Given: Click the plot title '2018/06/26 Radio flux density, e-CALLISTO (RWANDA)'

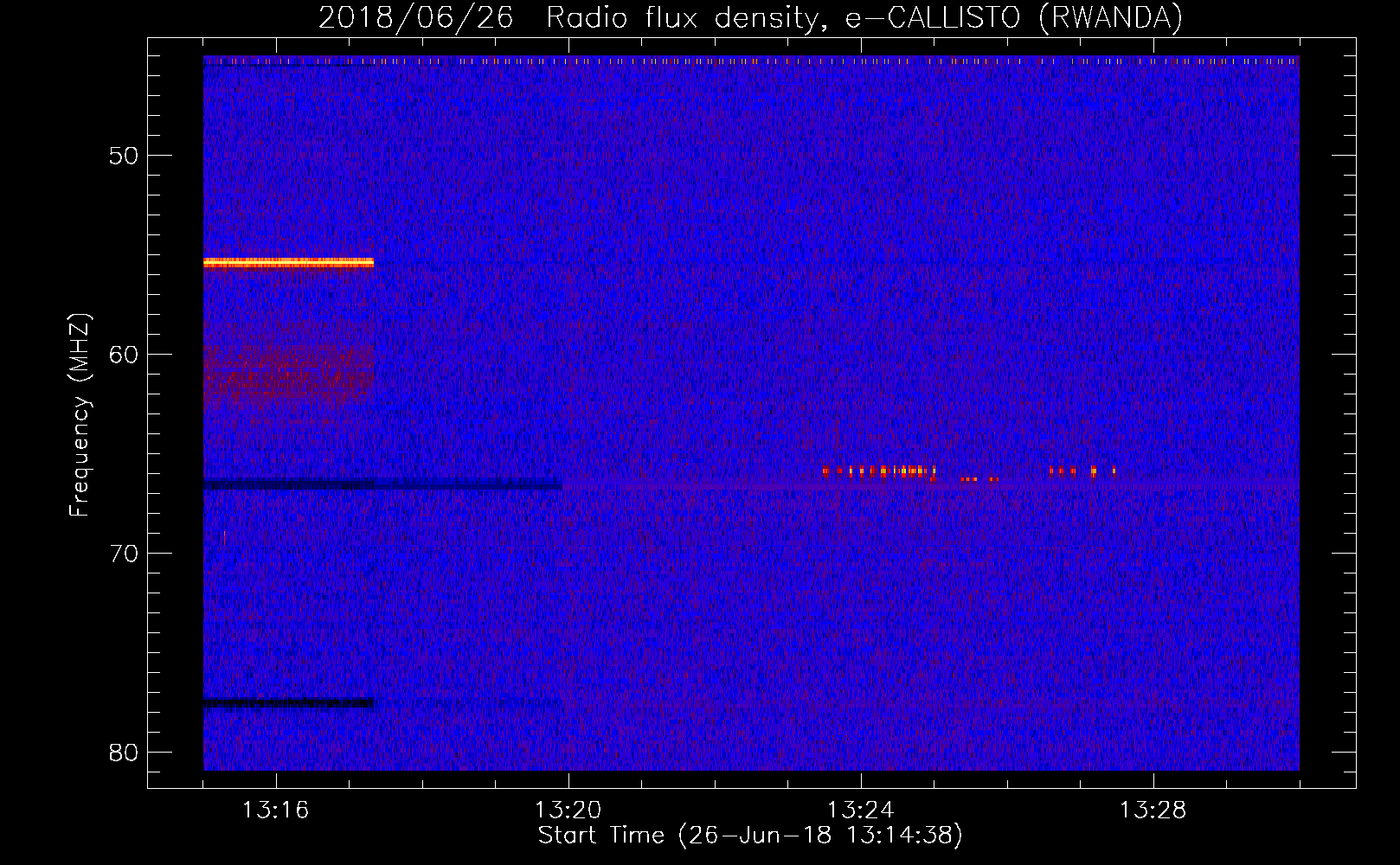Looking at the screenshot, I should pyautogui.click(x=750, y=17).
